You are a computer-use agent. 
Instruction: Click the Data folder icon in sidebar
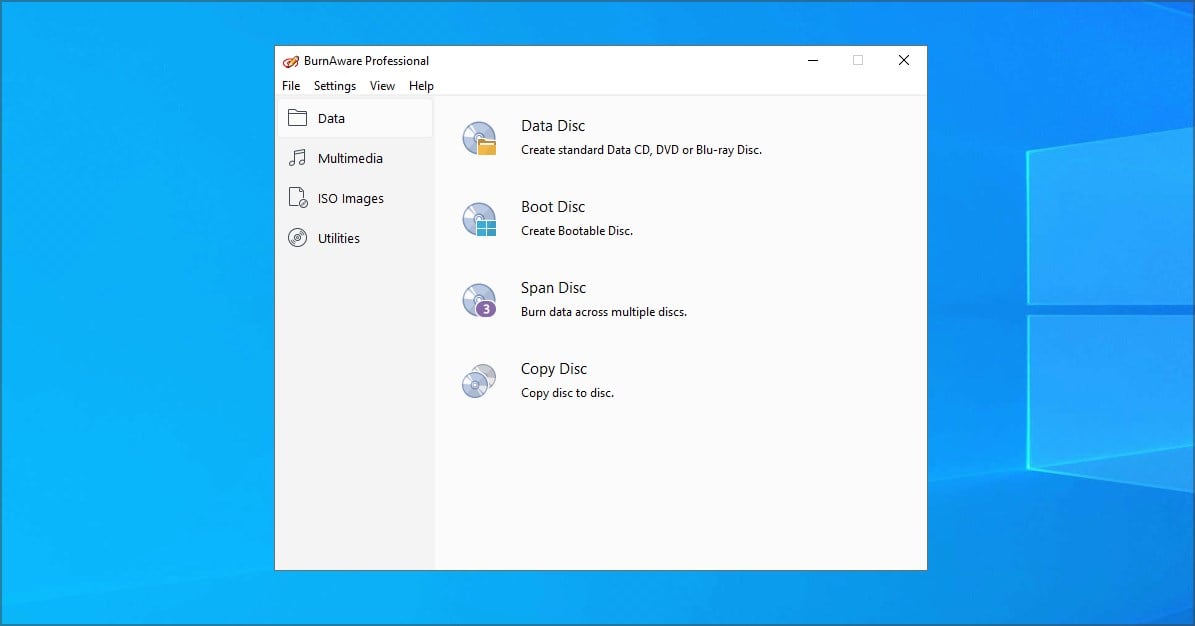[x=297, y=118]
